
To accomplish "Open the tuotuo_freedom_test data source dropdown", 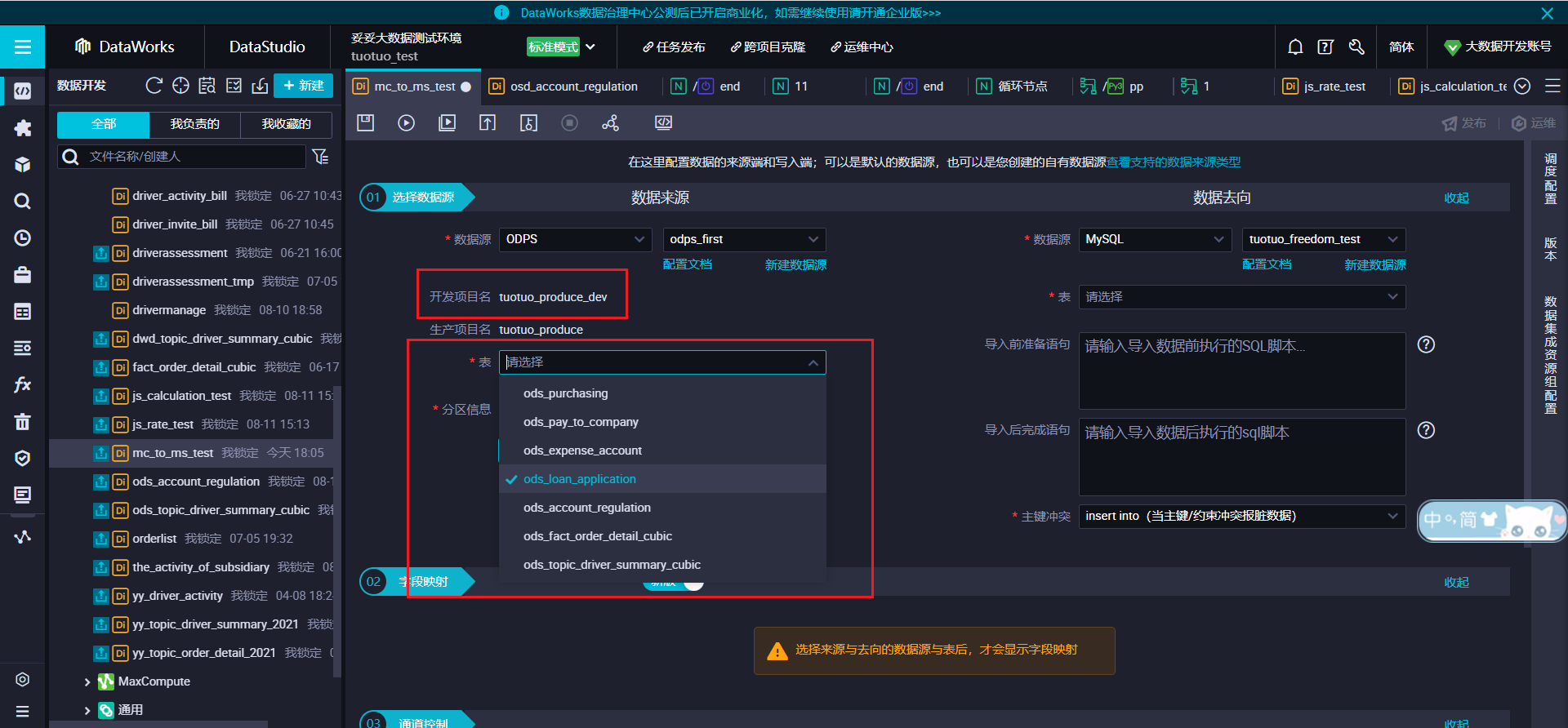I will pos(1324,239).
